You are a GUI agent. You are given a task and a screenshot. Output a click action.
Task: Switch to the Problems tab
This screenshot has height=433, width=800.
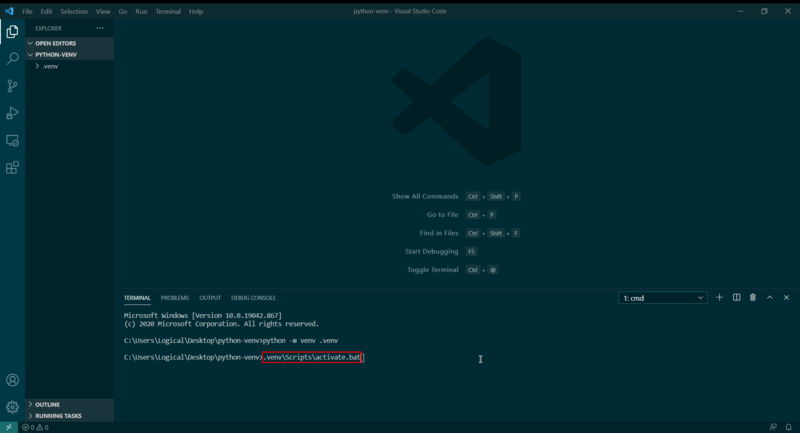tap(174, 298)
